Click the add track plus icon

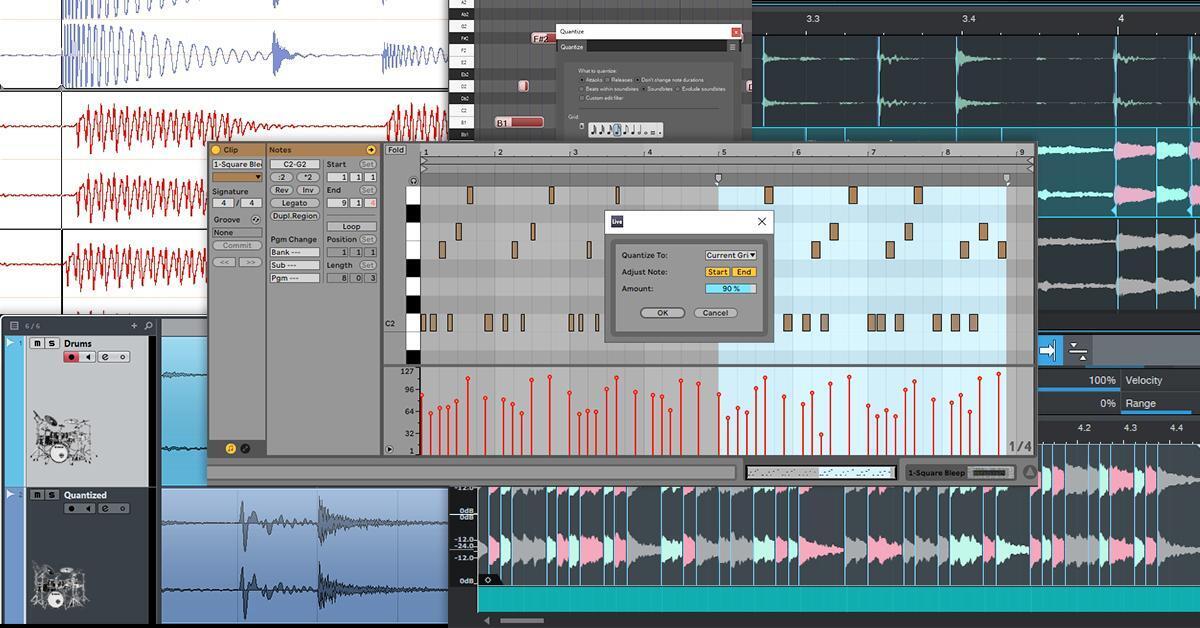[134, 325]
